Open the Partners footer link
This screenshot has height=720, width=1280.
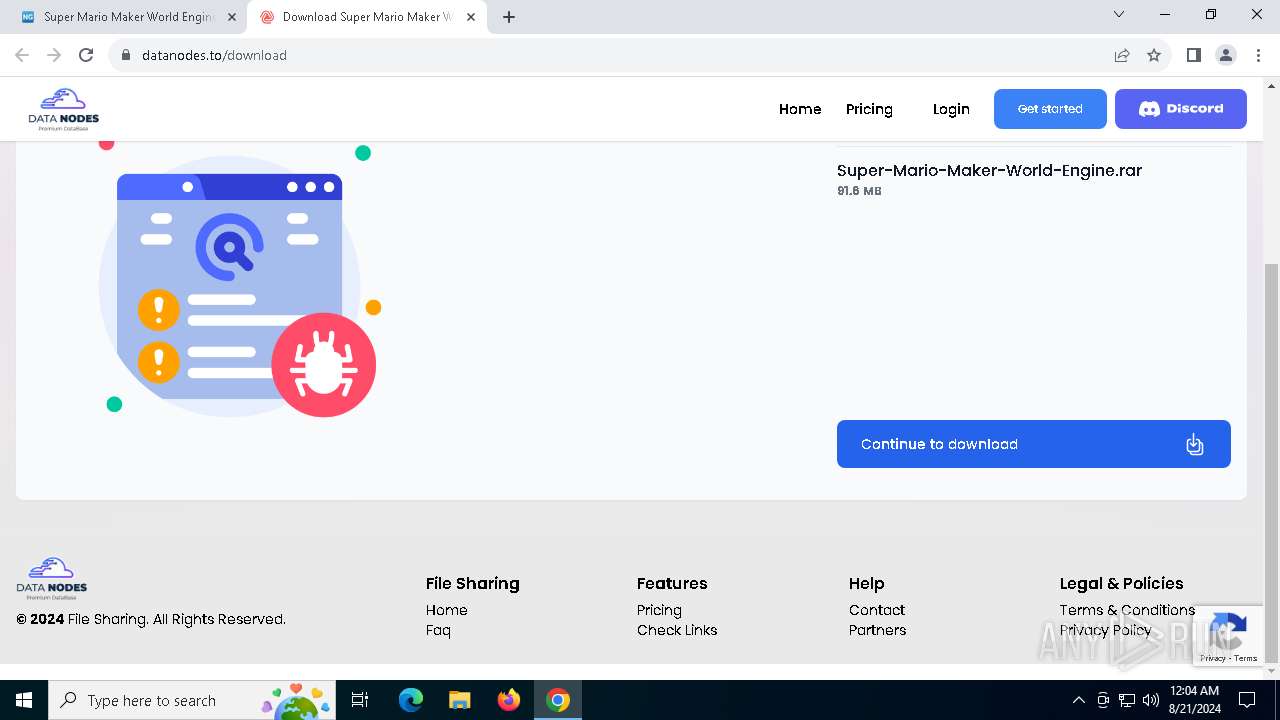coord(877,630)
